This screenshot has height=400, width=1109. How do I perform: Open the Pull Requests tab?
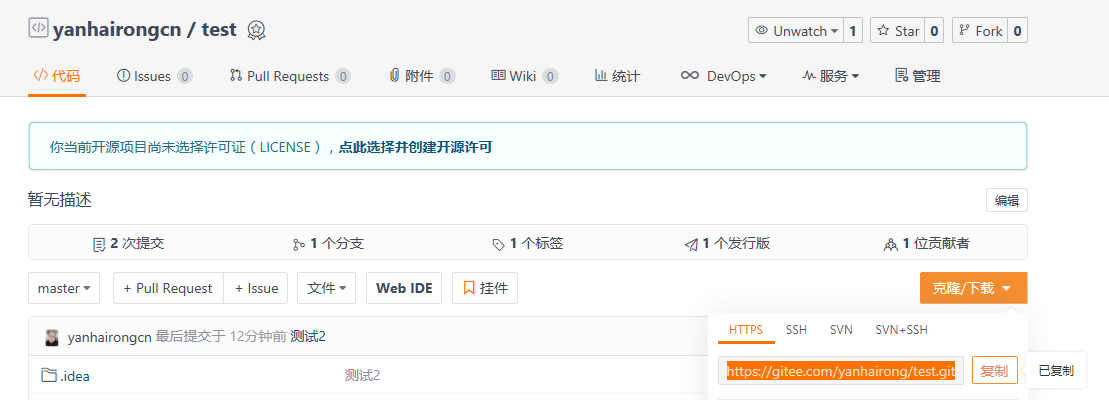tap(290, 76)
